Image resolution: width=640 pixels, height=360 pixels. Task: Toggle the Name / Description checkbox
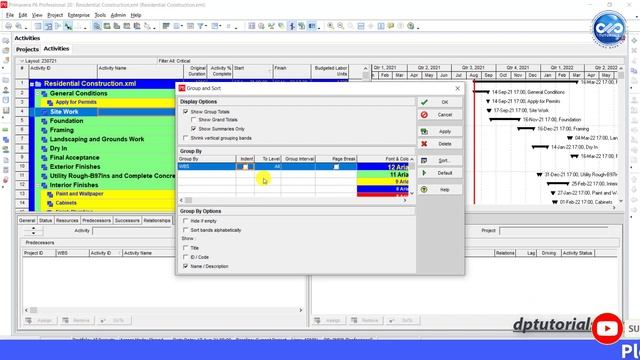[186, 266]
